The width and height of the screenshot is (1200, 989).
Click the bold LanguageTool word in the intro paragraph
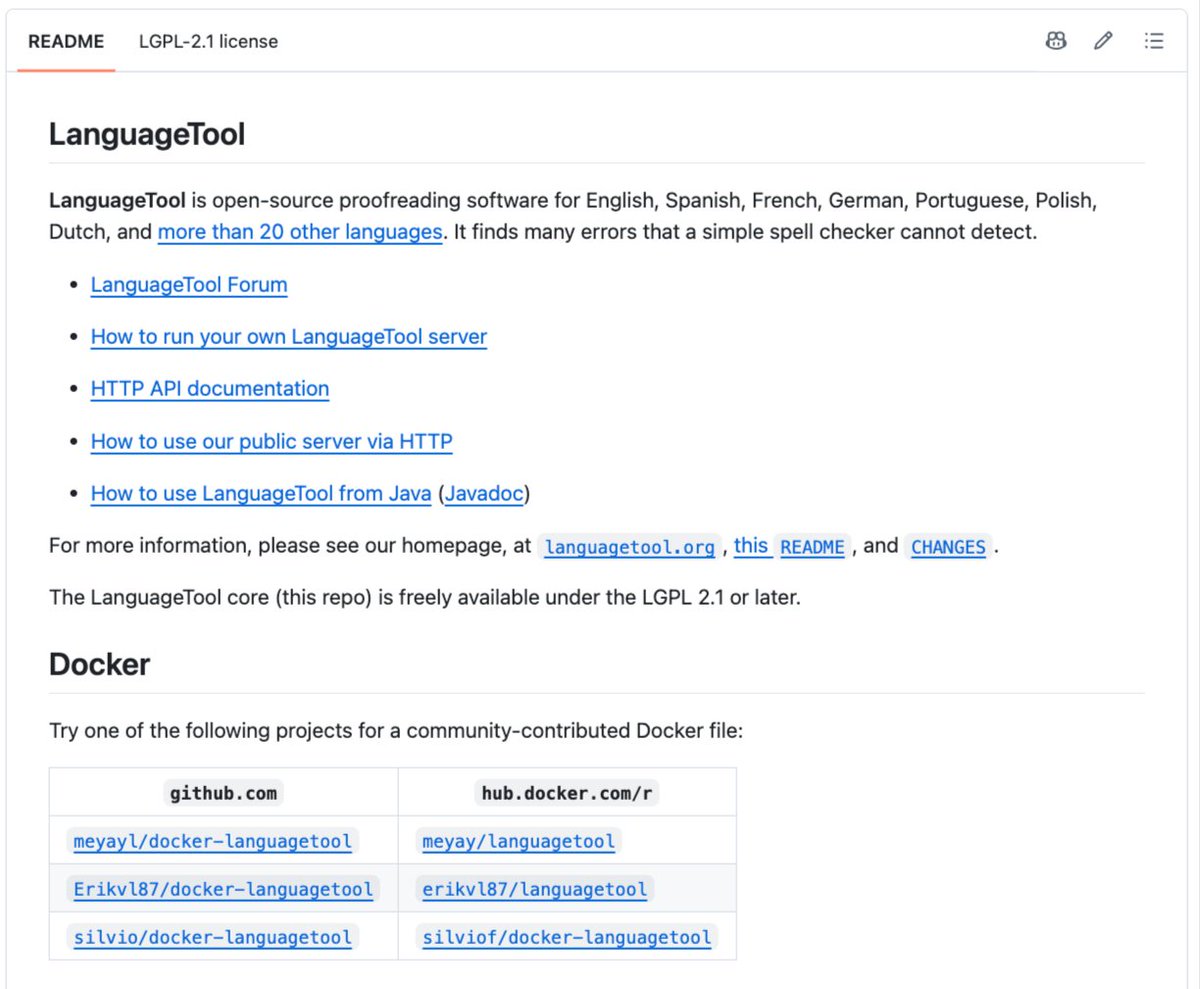(x=117, y=201)
